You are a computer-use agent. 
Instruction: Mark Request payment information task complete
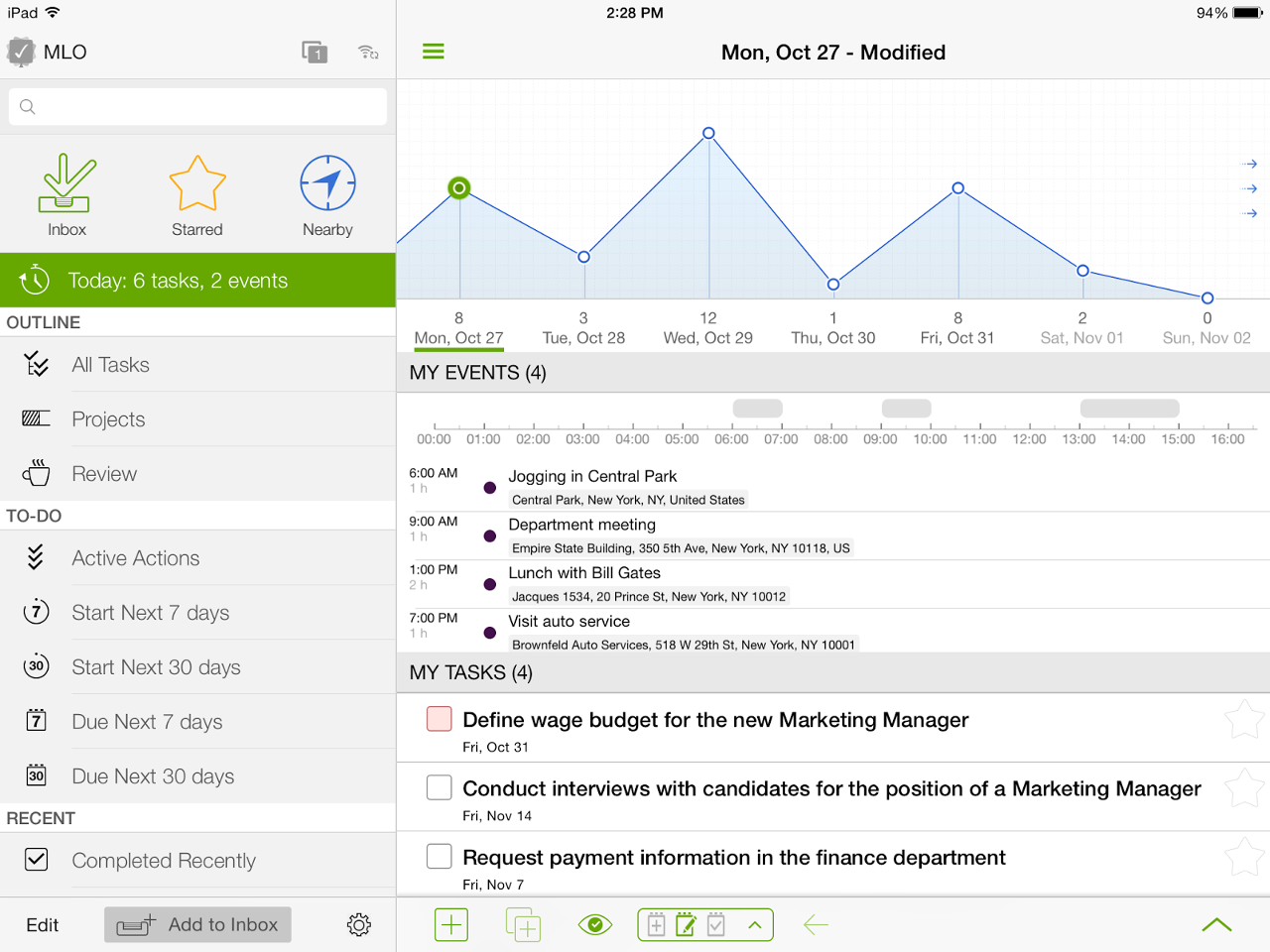coord(439,856)
